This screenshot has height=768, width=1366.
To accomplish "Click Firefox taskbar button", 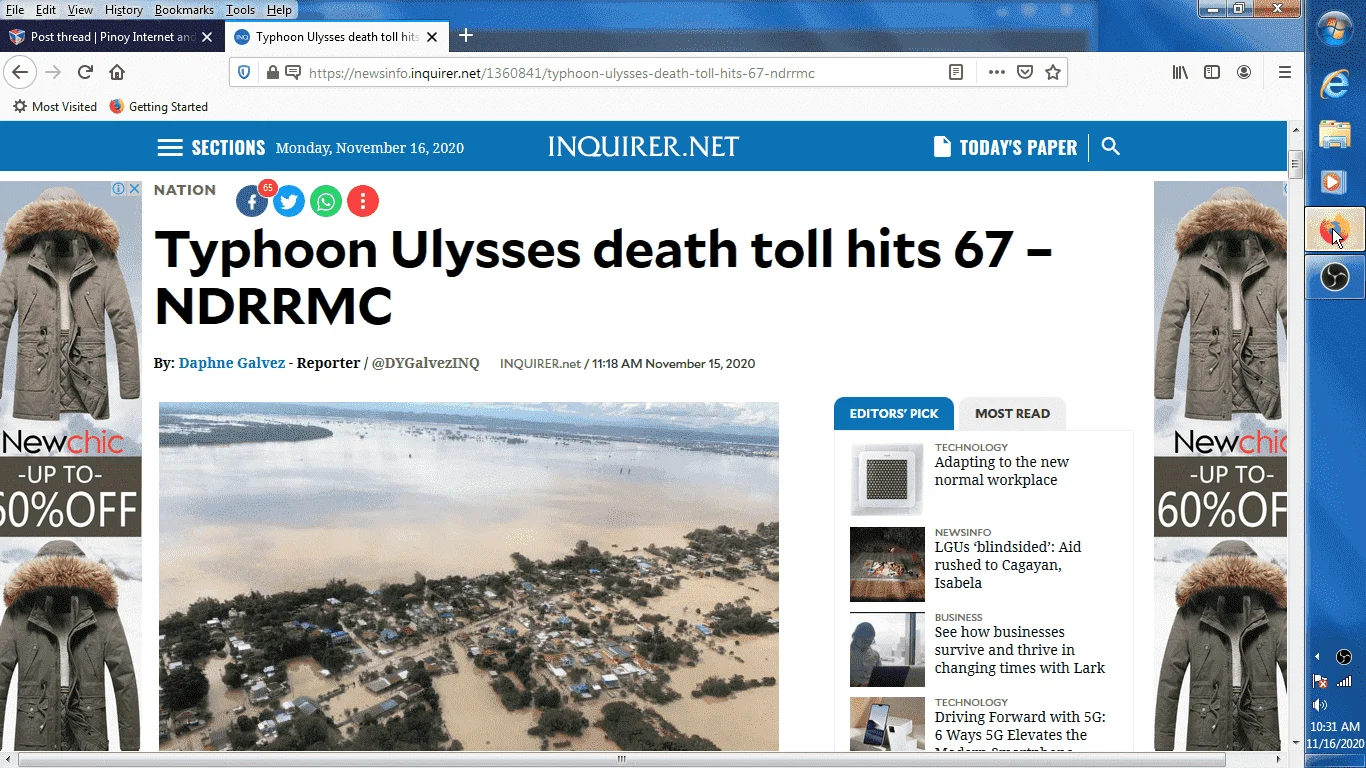I will click(x=1335, y=231).
